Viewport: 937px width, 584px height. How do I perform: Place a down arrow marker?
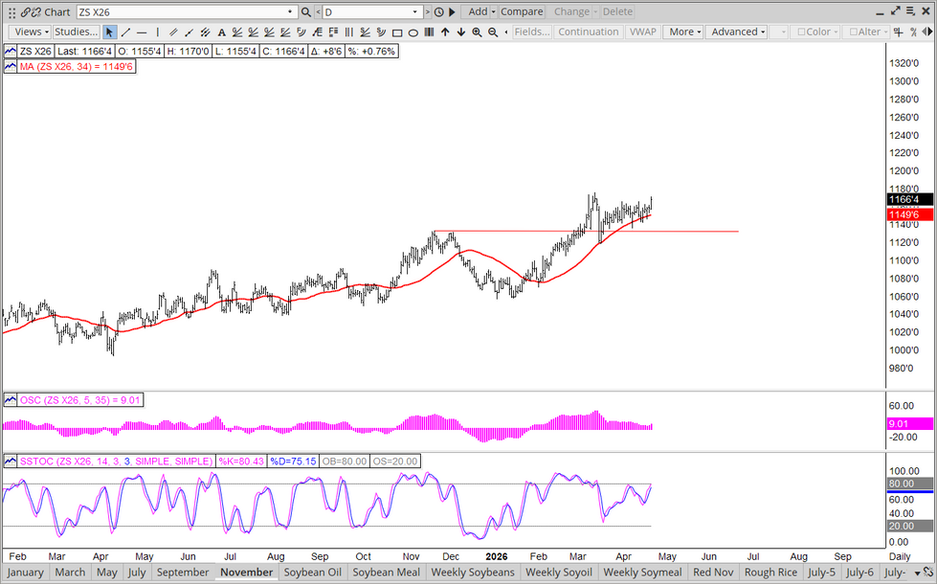[461, 32]
